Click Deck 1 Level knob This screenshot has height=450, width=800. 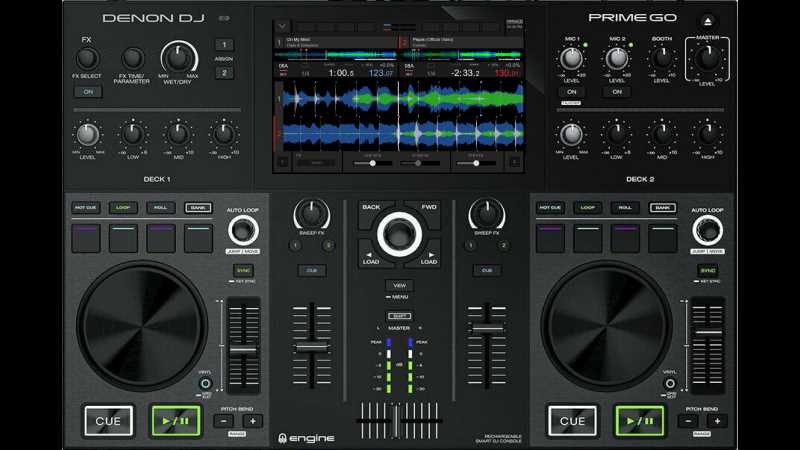88,135
